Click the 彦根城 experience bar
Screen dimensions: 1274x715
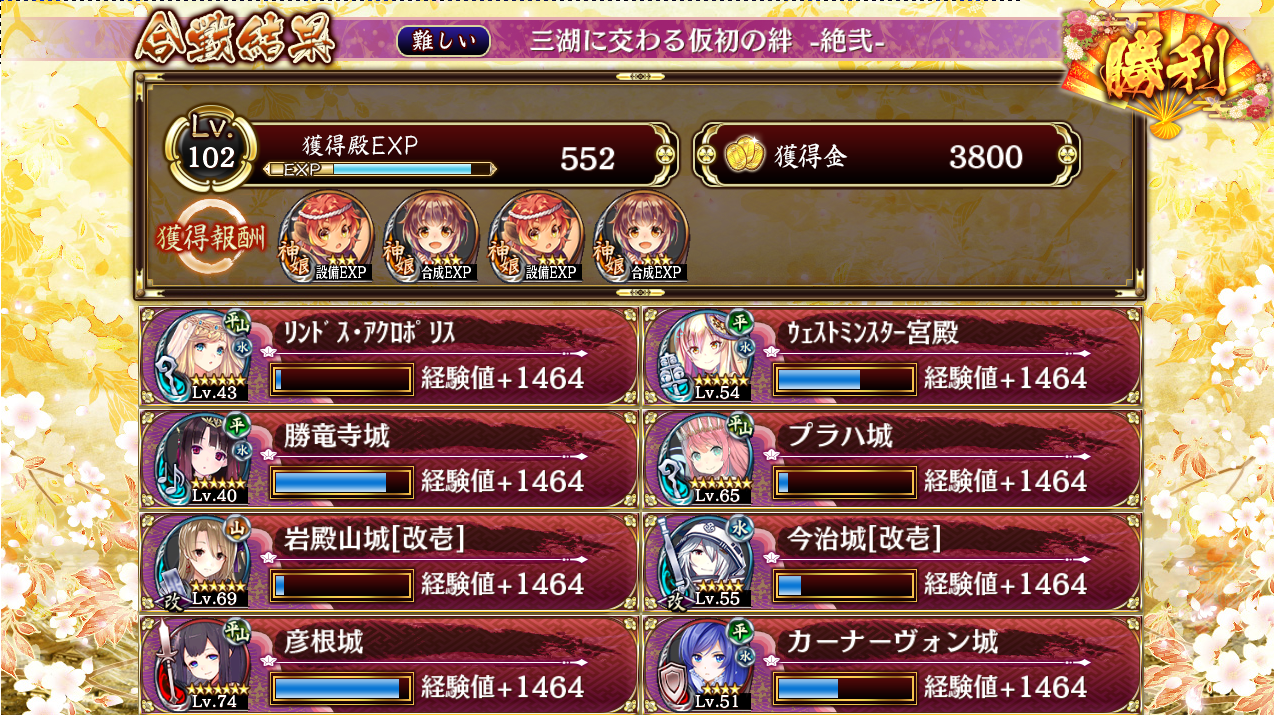(x=342, y=688)
